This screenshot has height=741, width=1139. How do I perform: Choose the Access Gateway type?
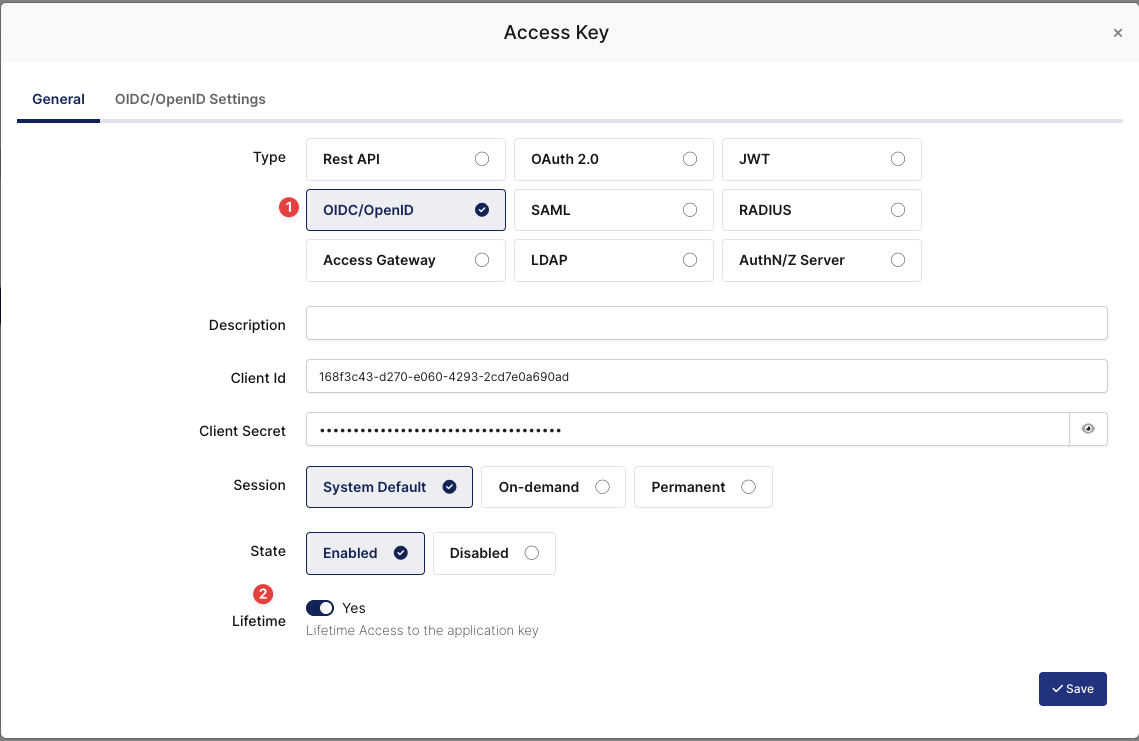click(x=405, y=260)
